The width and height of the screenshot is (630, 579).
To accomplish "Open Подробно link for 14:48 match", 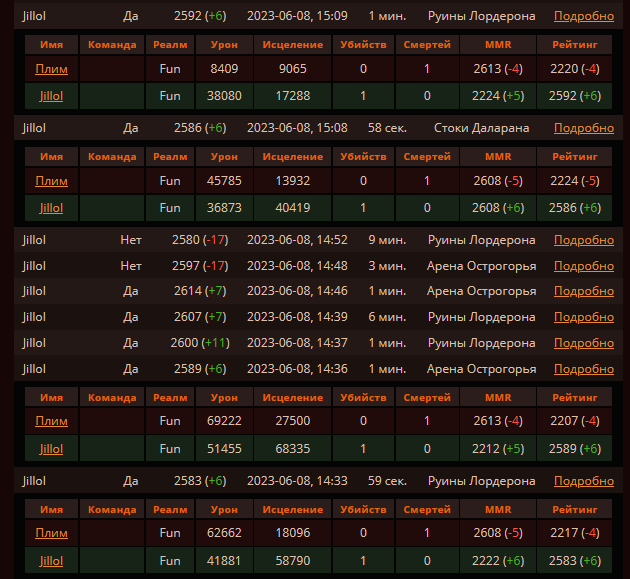I will coord(584,266).
